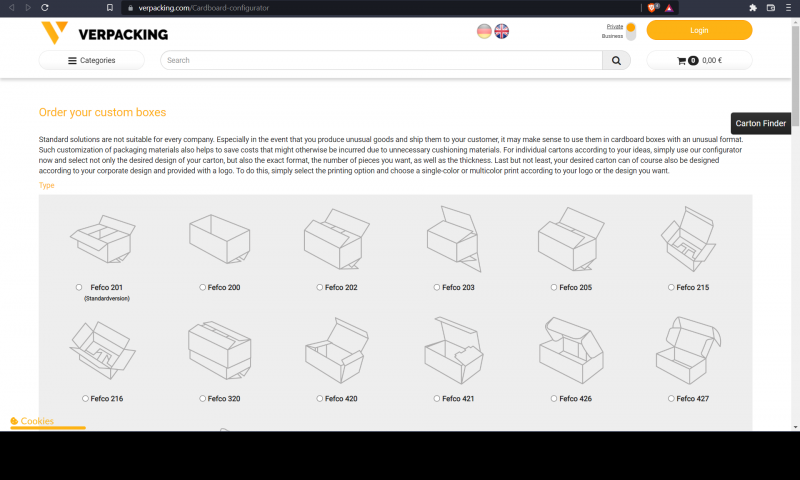800x480 pixels.
Task: Select the Fefco 421 radio button
Action: click(x=437, y=398)
